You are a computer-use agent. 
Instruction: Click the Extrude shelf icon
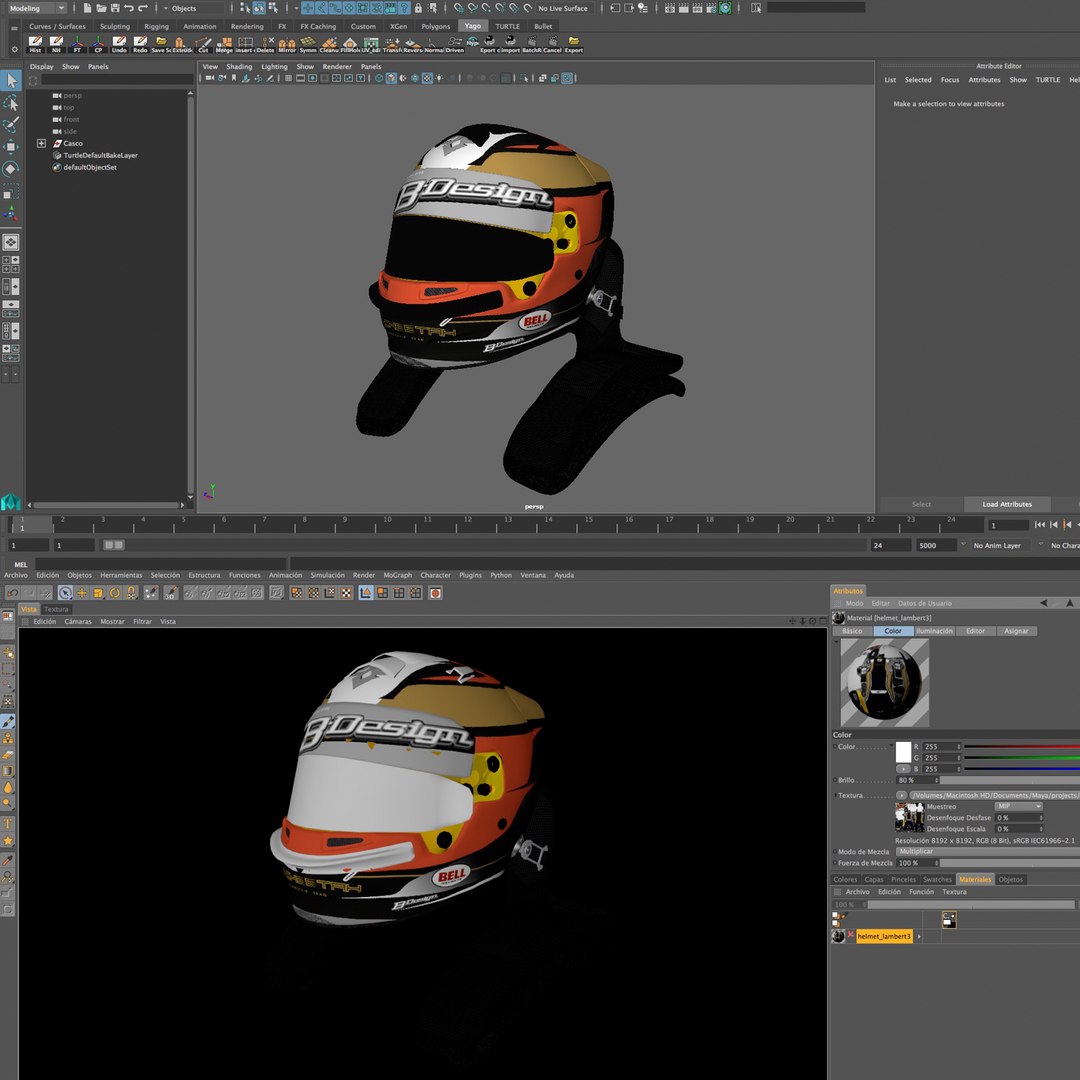[x=182, y=45]
